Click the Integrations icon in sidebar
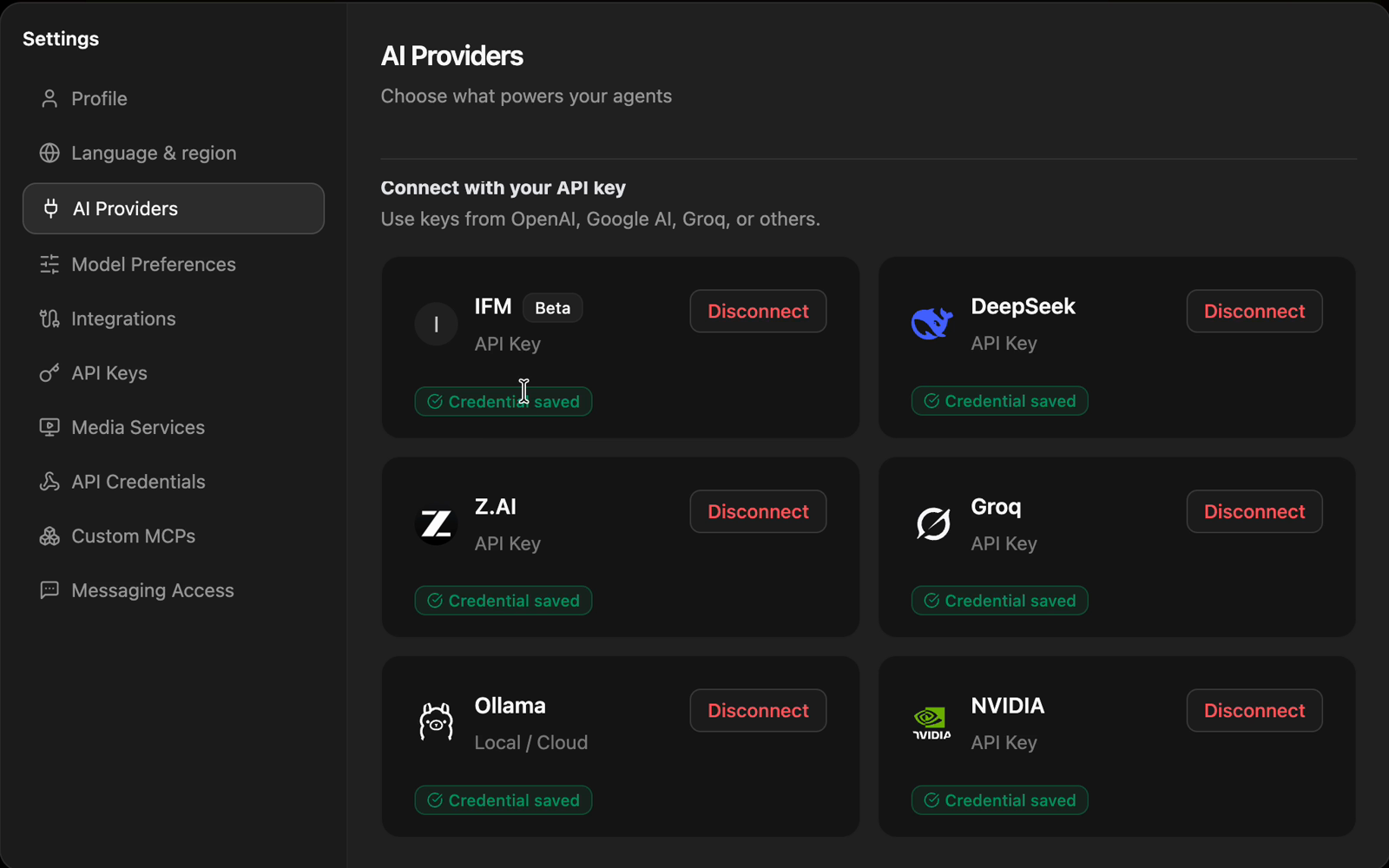The height and width of the screenshot is (868, 1389). pos(49,319)
